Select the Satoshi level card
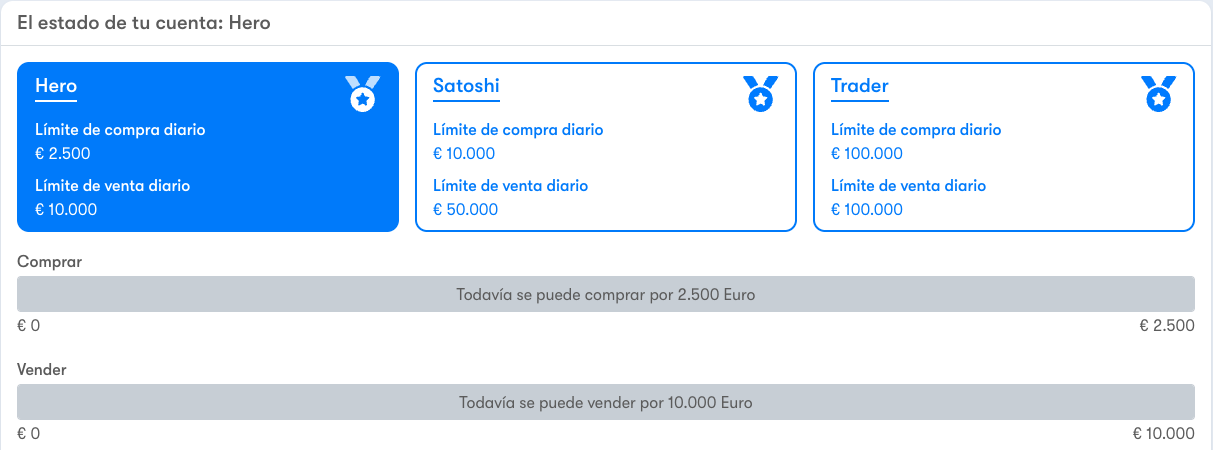1213x450 pixels. (x=606, y=147)
